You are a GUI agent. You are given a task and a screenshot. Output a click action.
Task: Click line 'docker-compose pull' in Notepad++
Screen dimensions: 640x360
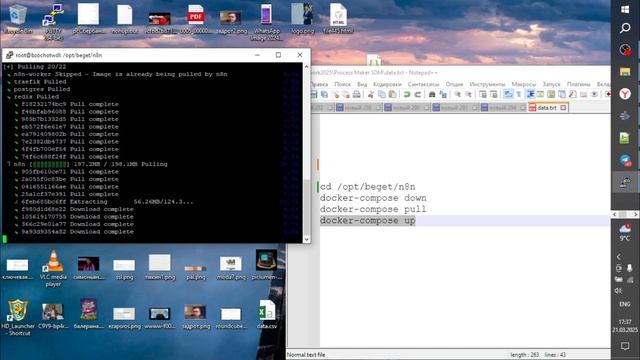[x=373, y=209]
